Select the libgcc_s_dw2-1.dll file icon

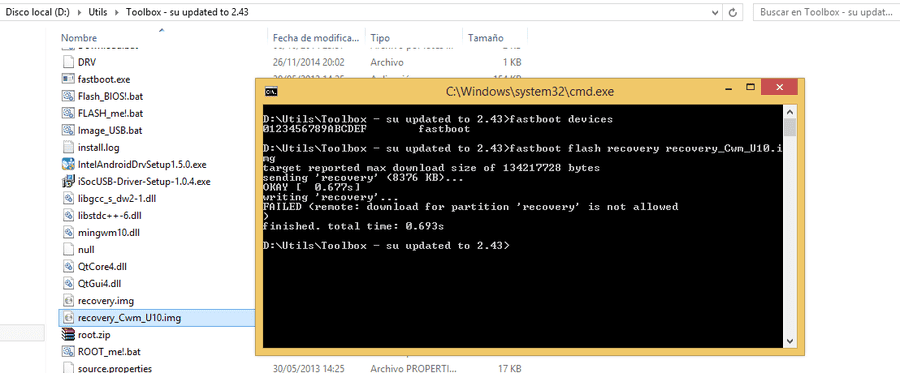(x=68, y=199)
